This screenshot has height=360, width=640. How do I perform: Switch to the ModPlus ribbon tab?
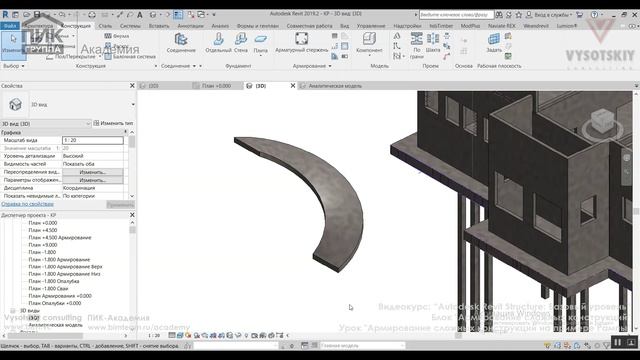470,26
